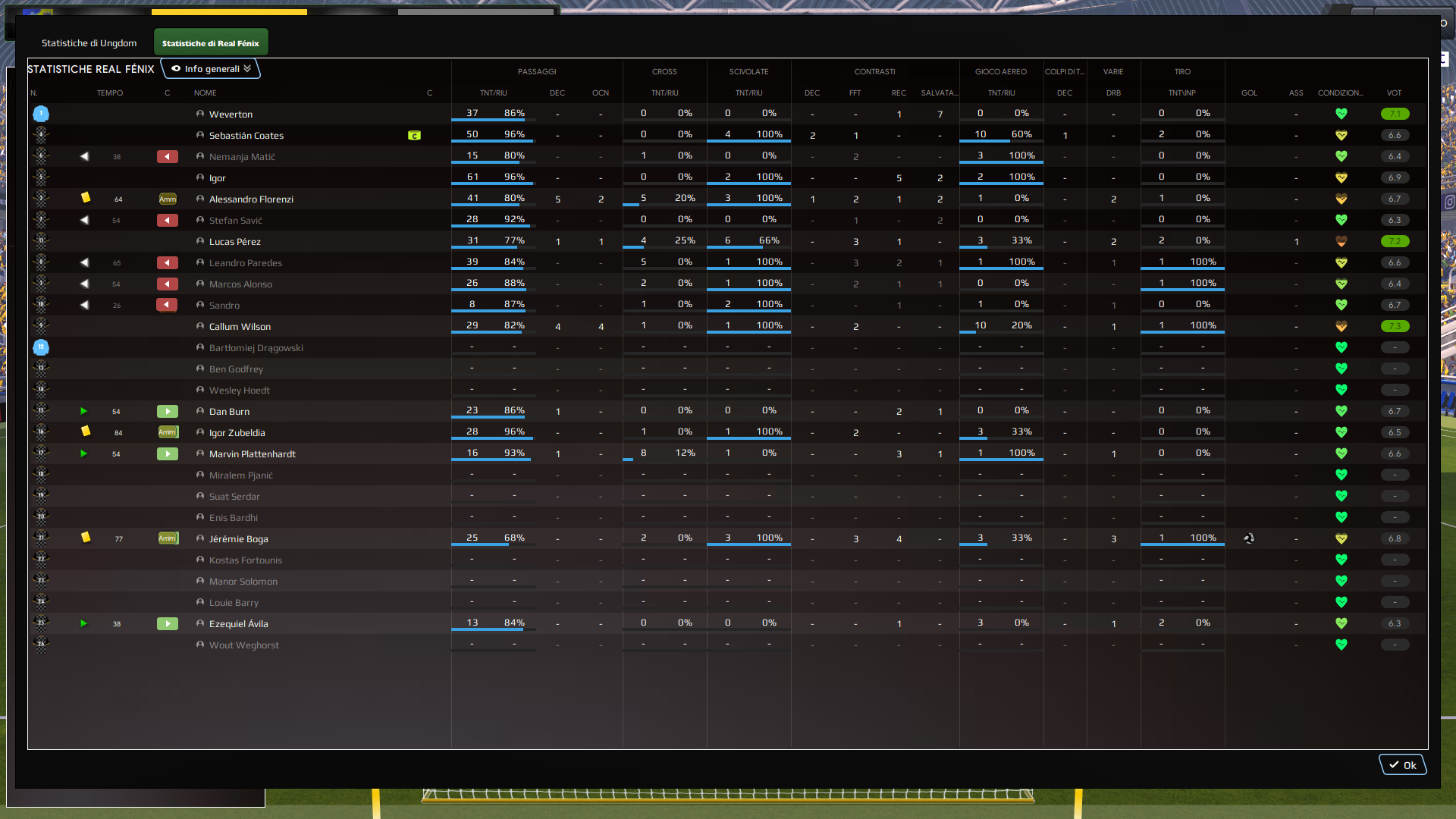Open player Callum Wilson
Viewport: 1456px width, 819px height.
pos(240,327)
